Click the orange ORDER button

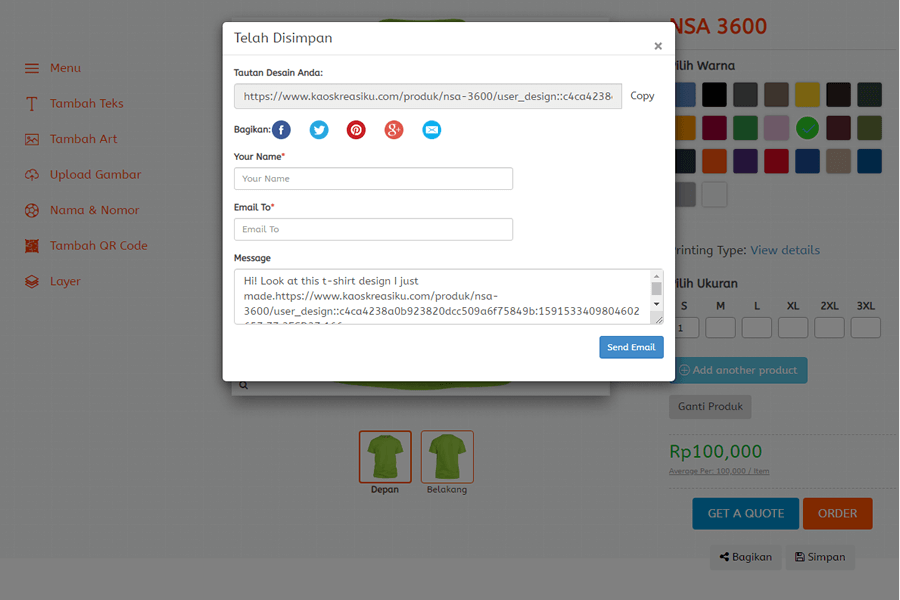(837, 514)
